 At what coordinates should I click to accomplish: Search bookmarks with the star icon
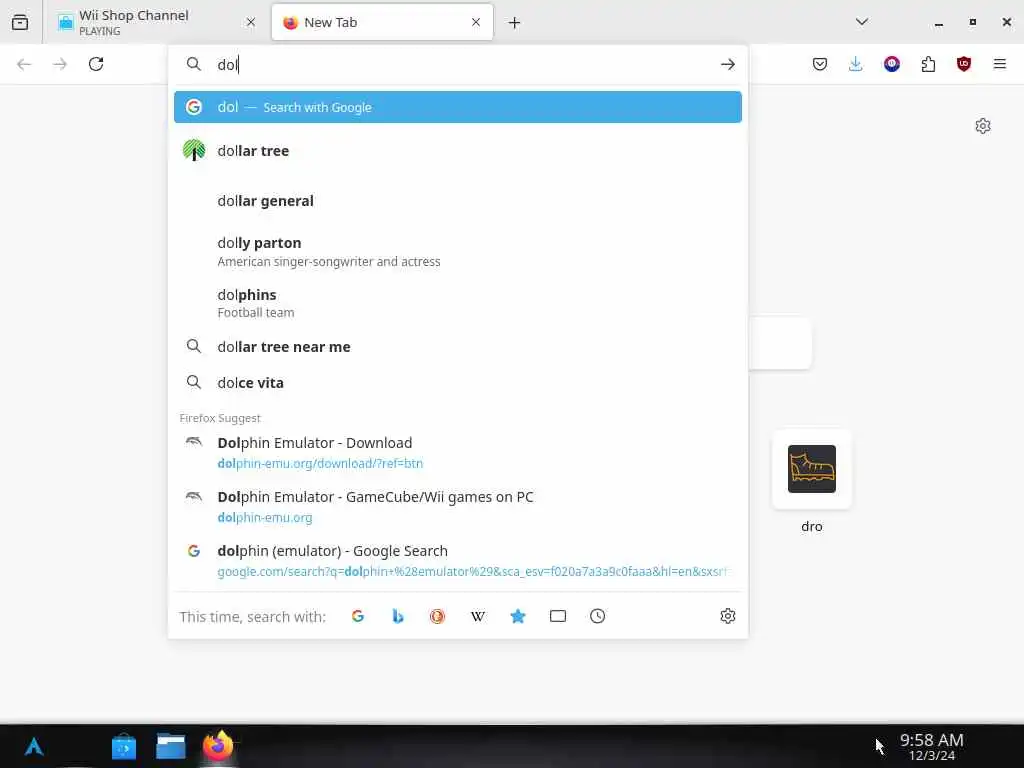tap(518, 616)
